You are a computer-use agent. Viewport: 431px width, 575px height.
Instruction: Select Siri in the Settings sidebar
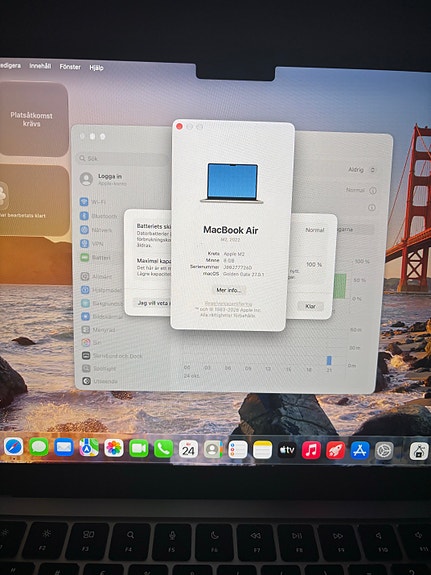[x=92, y=343]
